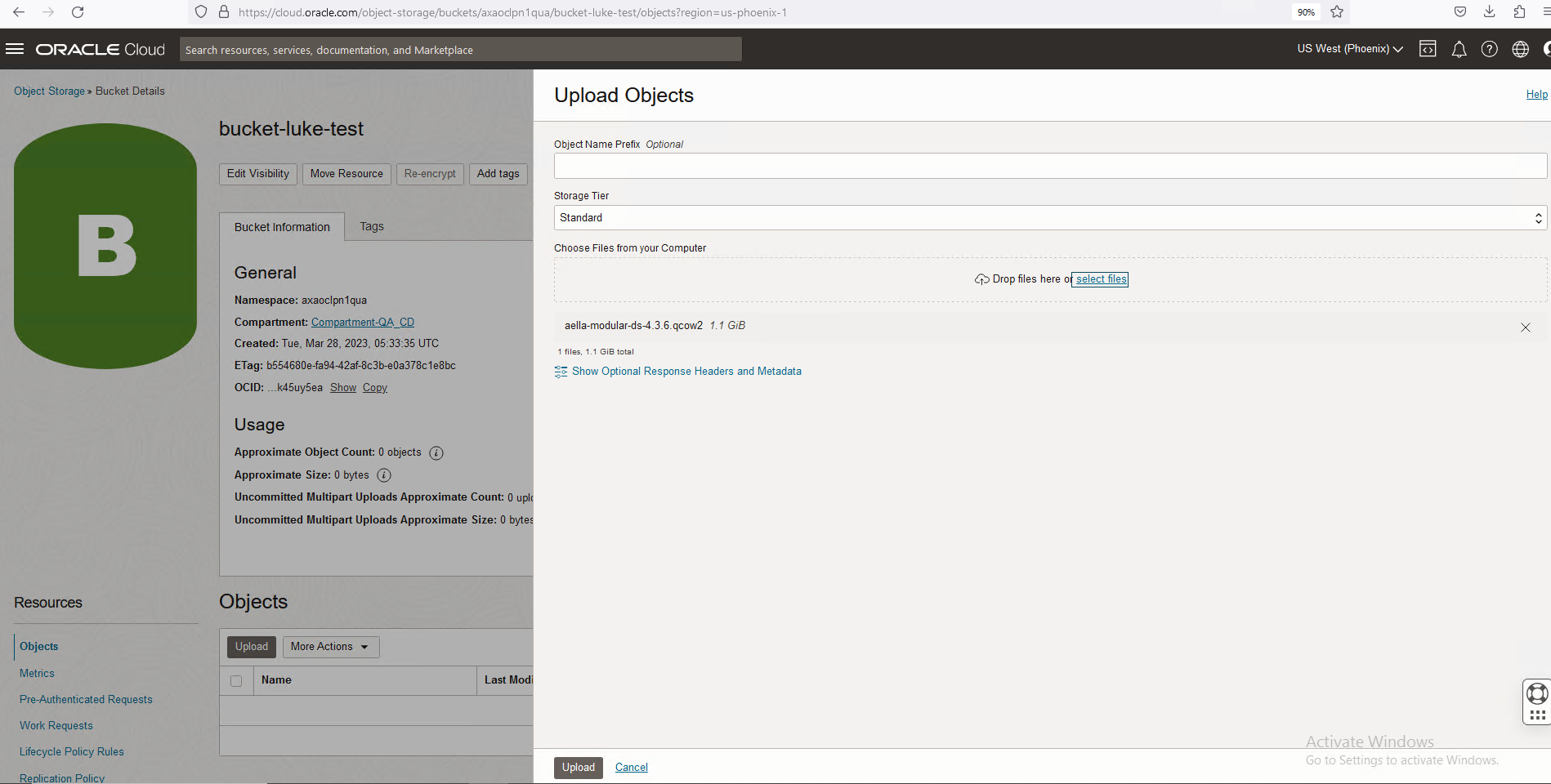Toggle the select-all checkbox in Objects table

pyautogui.click(x=236, y=681)
